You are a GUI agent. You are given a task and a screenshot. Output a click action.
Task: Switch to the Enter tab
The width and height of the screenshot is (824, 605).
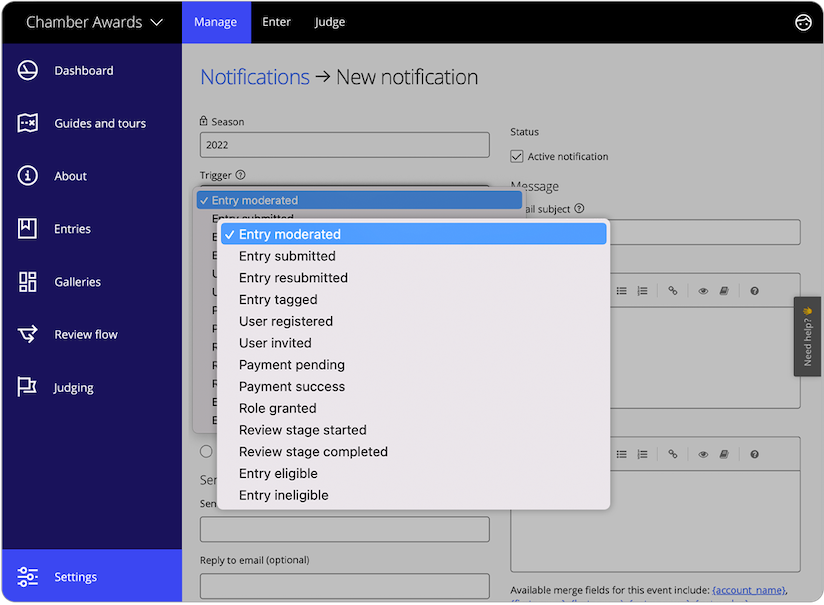pyautogui.click(x=277, y=21)
